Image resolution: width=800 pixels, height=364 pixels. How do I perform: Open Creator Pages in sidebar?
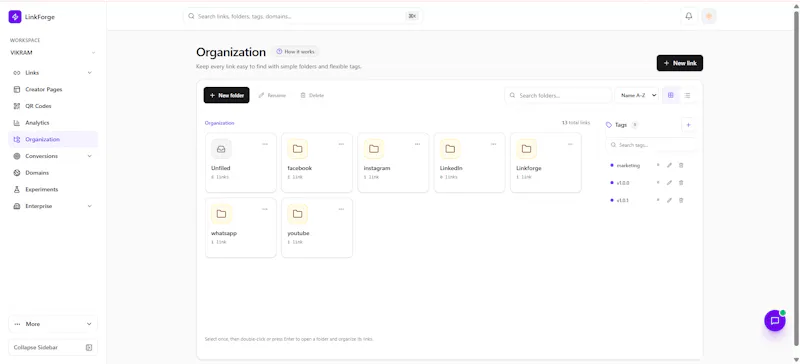click(53, 89)
